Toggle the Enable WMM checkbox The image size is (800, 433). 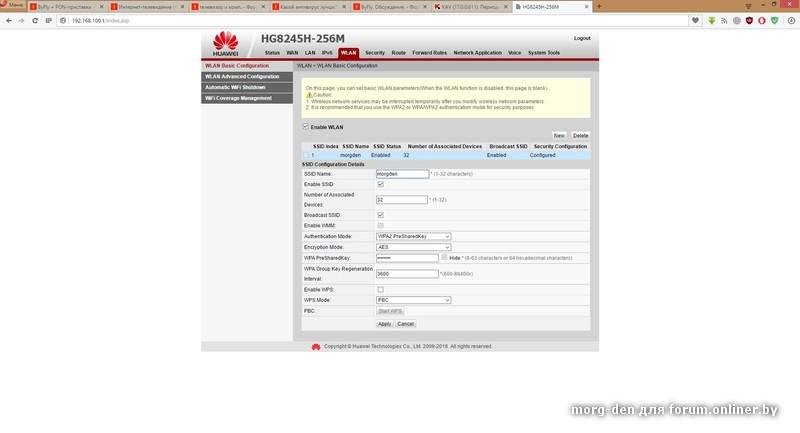[380, 225]
